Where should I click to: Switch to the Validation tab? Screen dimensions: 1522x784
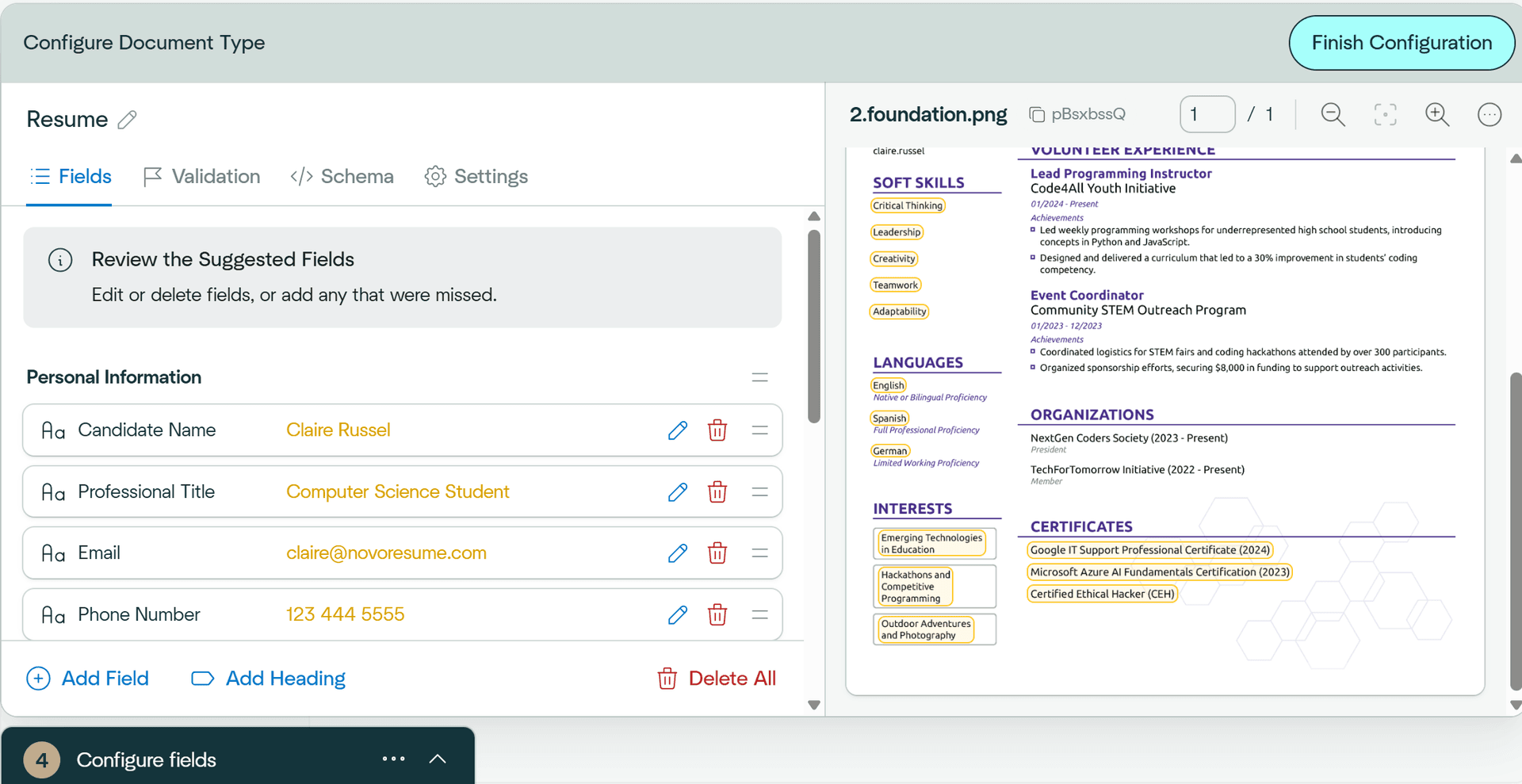coord(215,176)
